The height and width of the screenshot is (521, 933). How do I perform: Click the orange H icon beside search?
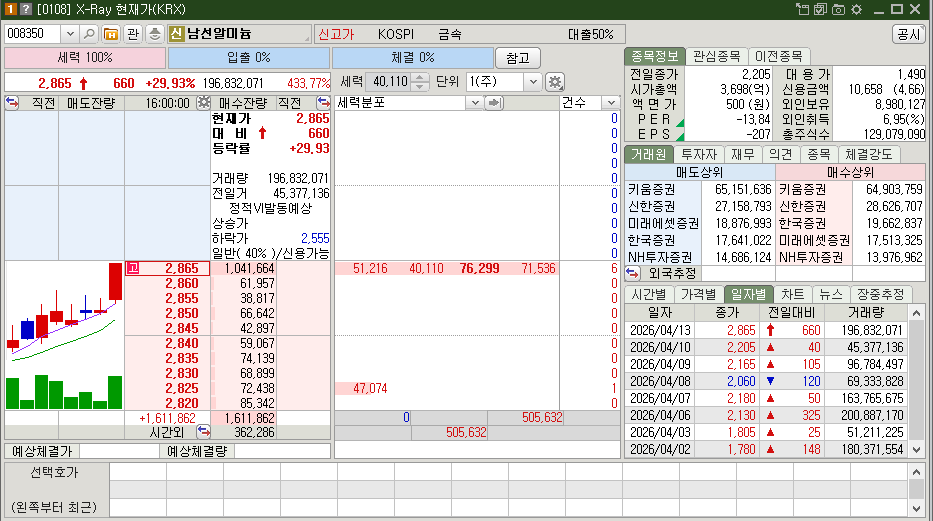111,33
